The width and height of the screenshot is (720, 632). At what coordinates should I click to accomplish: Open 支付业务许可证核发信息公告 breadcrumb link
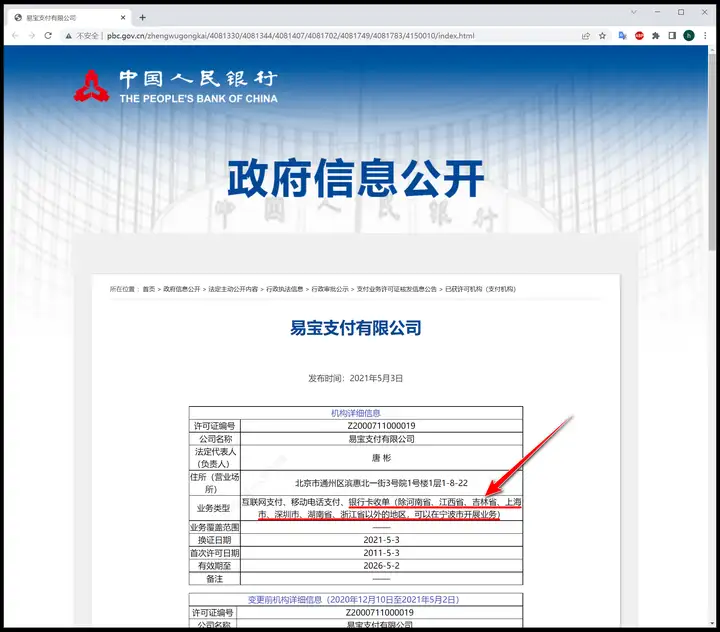(x=397, y=289)
